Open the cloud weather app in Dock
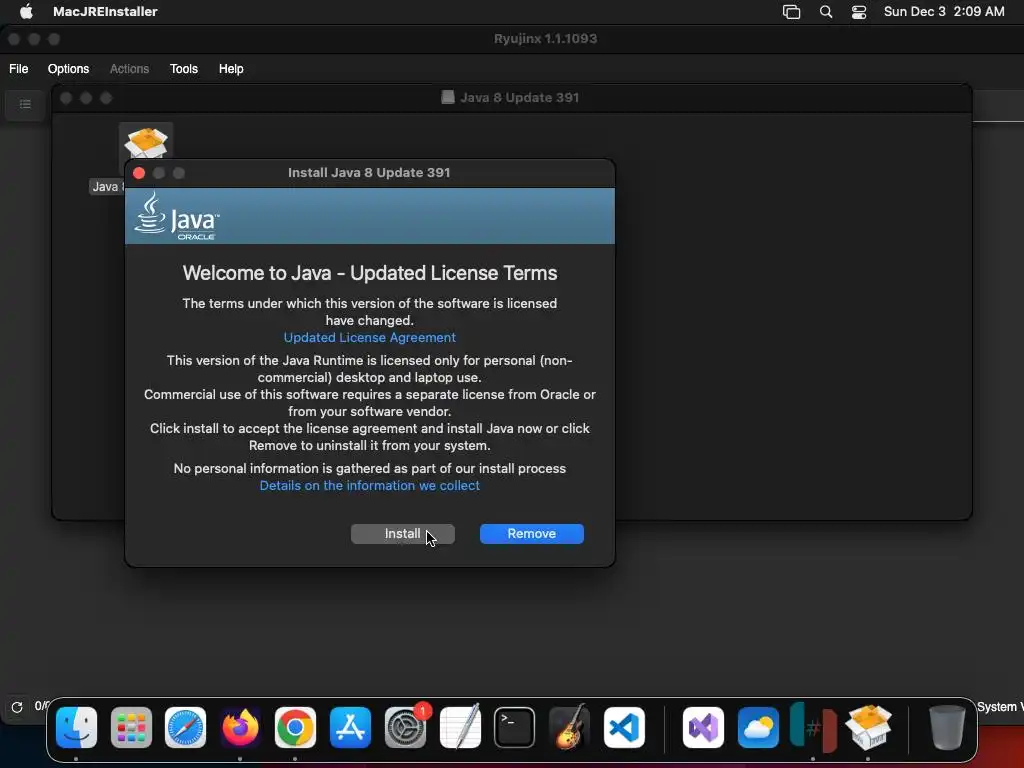The image size is (1024, 768). tap(758, 728)
